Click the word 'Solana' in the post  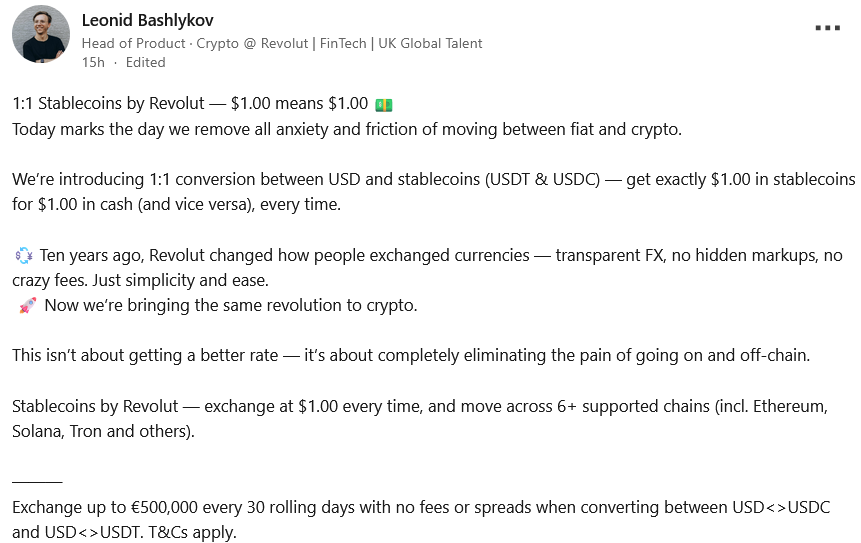click(39, 431)
